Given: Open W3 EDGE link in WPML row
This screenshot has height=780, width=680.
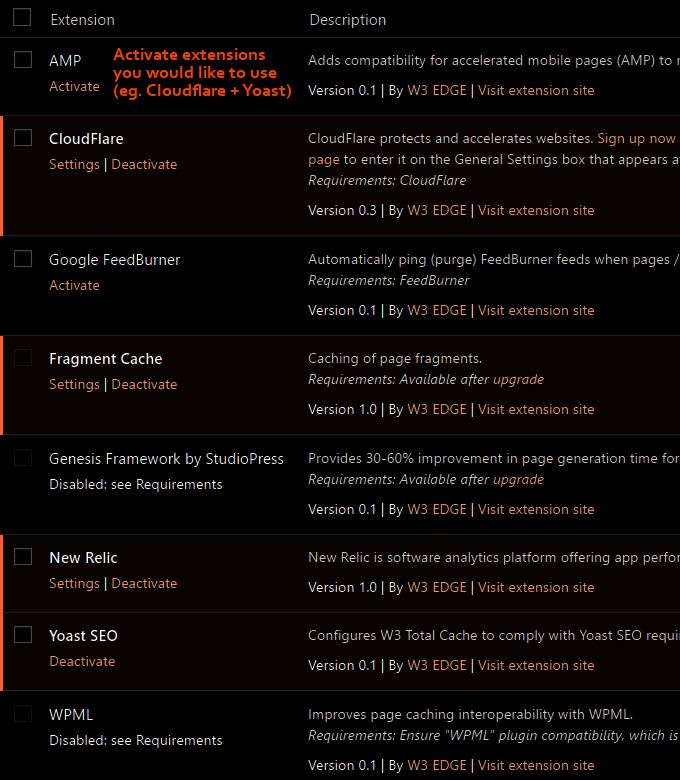Looking at the screenshot, I should 437,766.
